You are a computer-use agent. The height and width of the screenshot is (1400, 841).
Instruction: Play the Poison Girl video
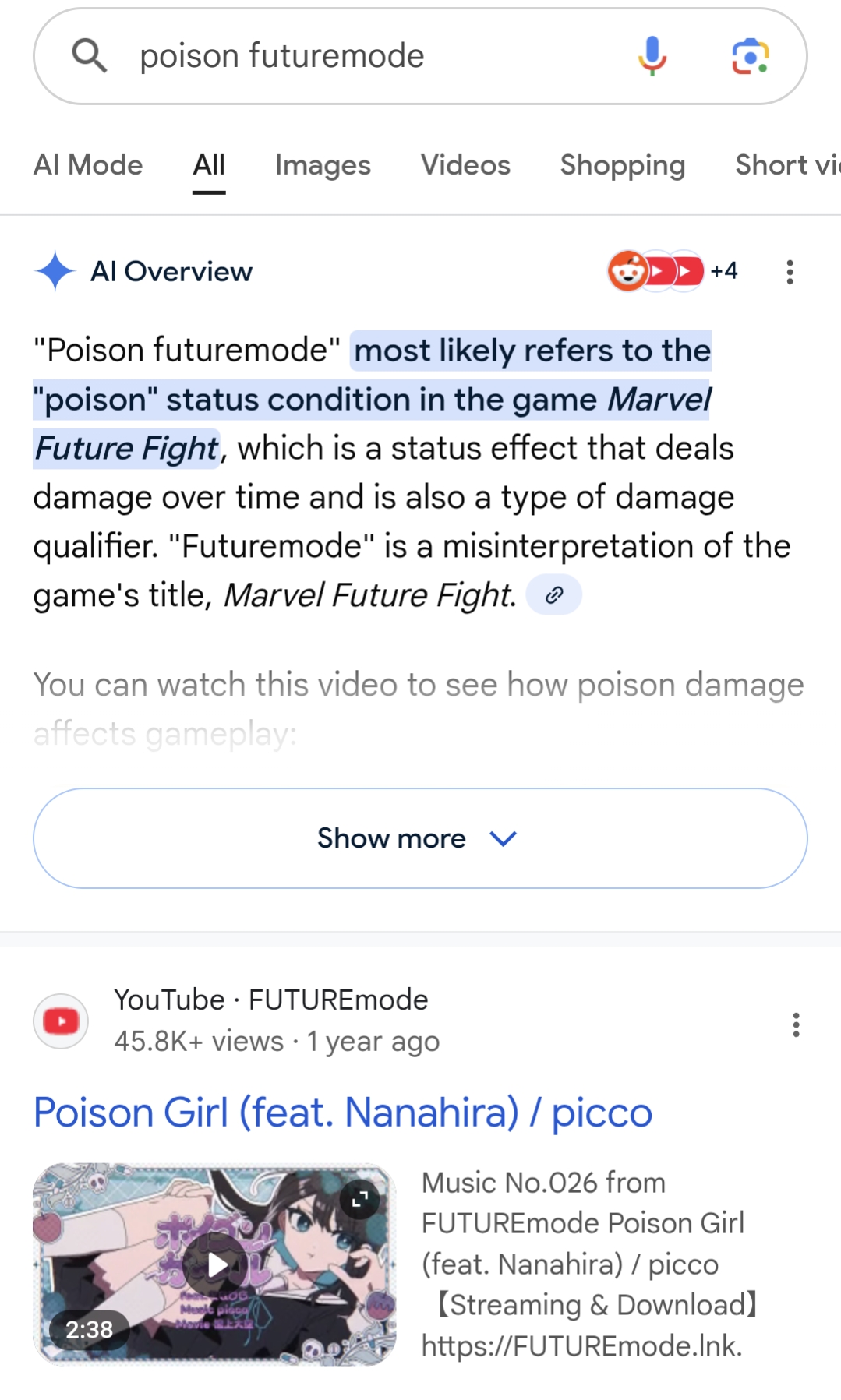point(217,1265)
